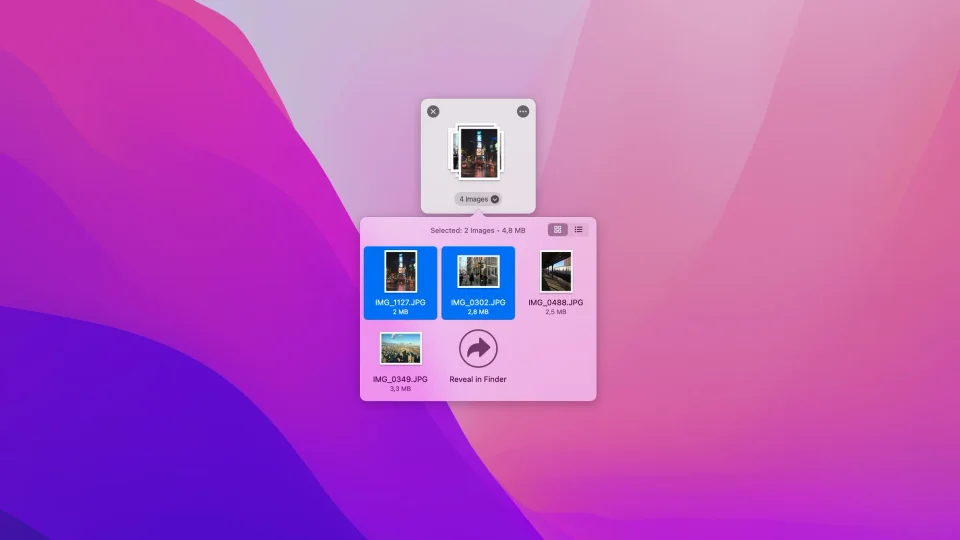This screenshot has width=960, height=540.
Task: Click the Reveal in Finder arrow icon
Action: click(x=478, y=348)
